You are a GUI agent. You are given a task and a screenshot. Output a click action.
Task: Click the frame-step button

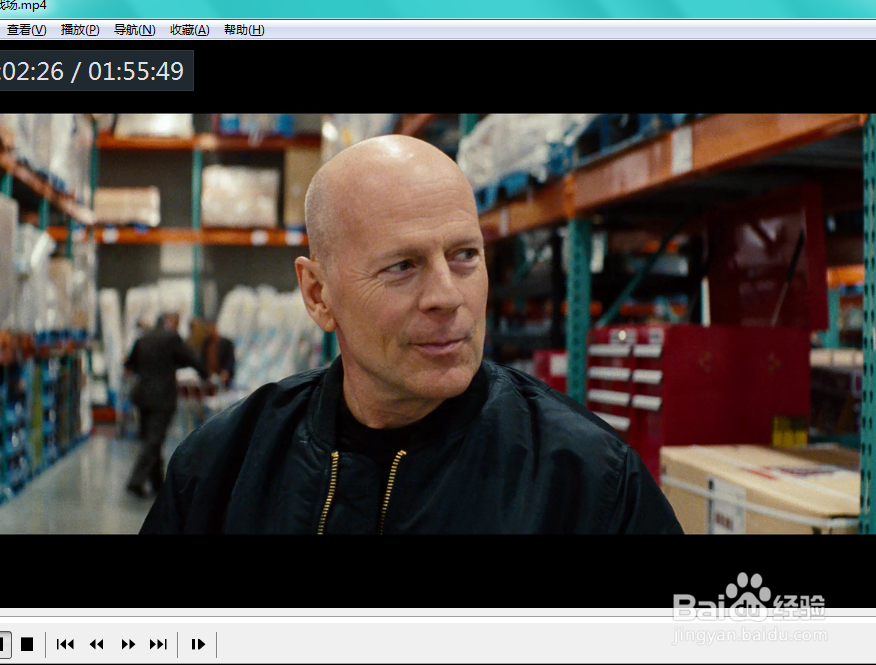coord(198,644)
